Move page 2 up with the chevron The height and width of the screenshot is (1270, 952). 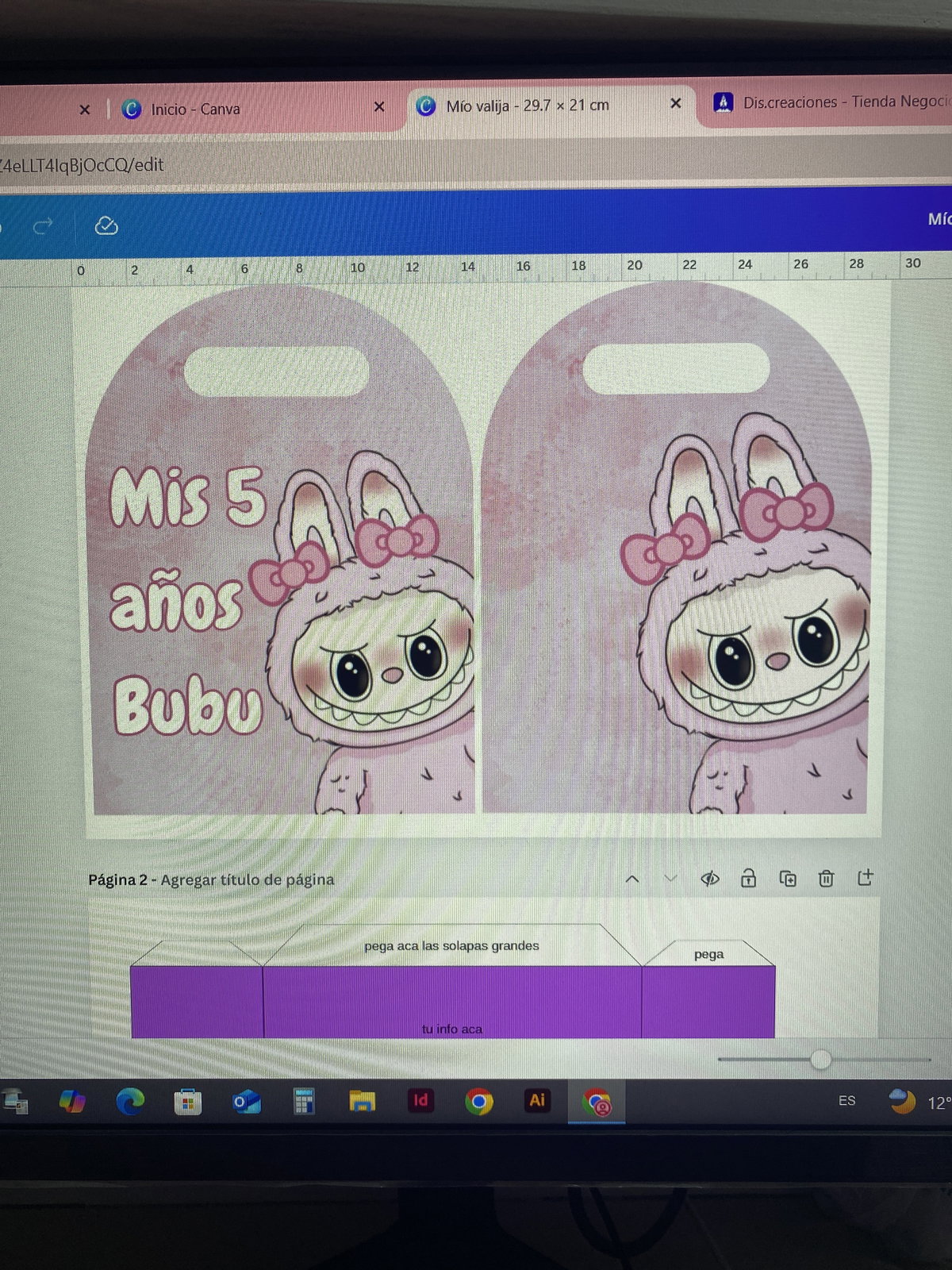(x=632, y=879)
